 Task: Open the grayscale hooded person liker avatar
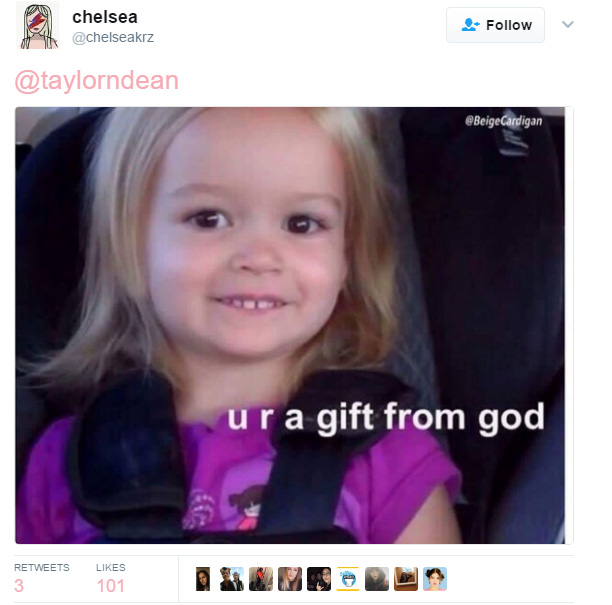click(377, 579)
